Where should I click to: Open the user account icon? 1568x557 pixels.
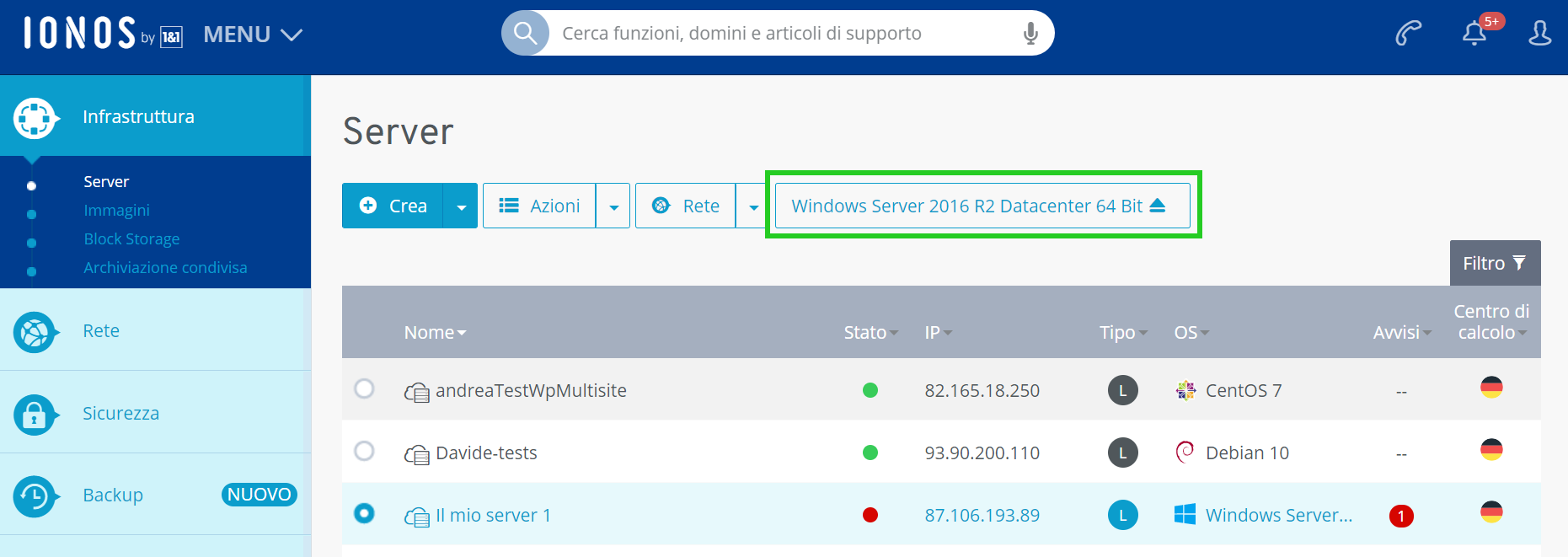coord(1540,33)
